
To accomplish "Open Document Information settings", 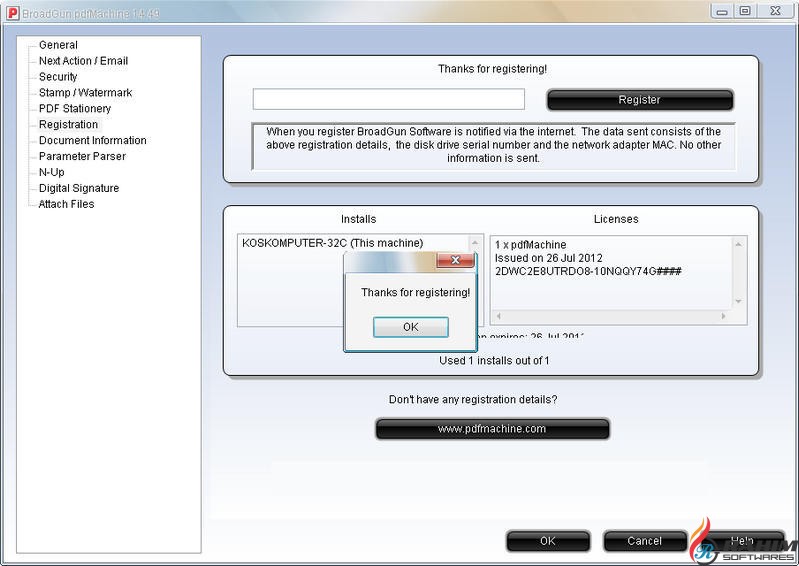I will 93,140.
